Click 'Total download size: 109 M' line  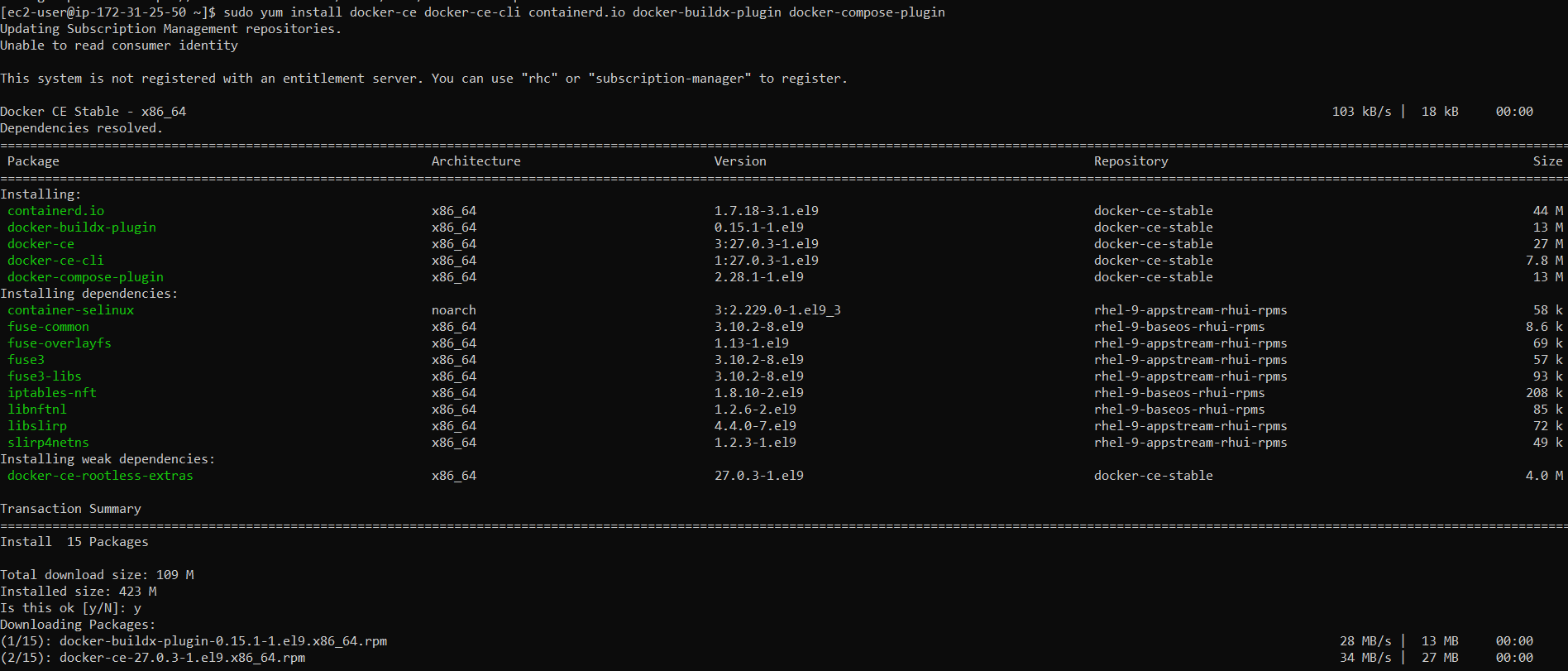tap(97, 575)
